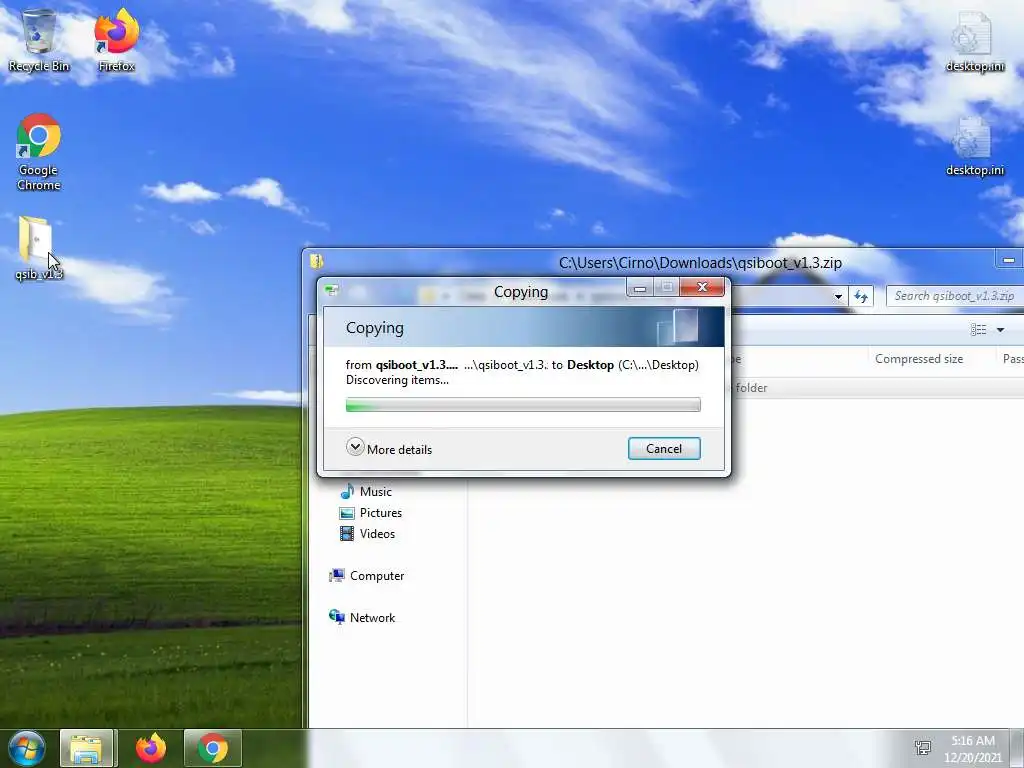1024x768 pixels.
Task: Open Pictures library in Explorer sidebar
Action: point(371,513)
